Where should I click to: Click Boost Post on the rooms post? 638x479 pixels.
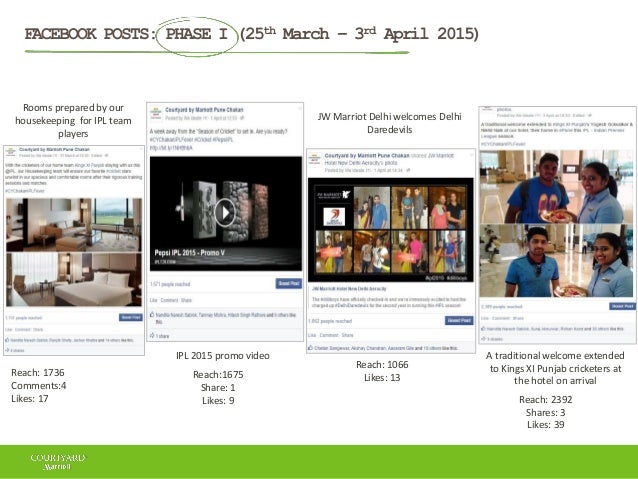click(x=131, y=317)
